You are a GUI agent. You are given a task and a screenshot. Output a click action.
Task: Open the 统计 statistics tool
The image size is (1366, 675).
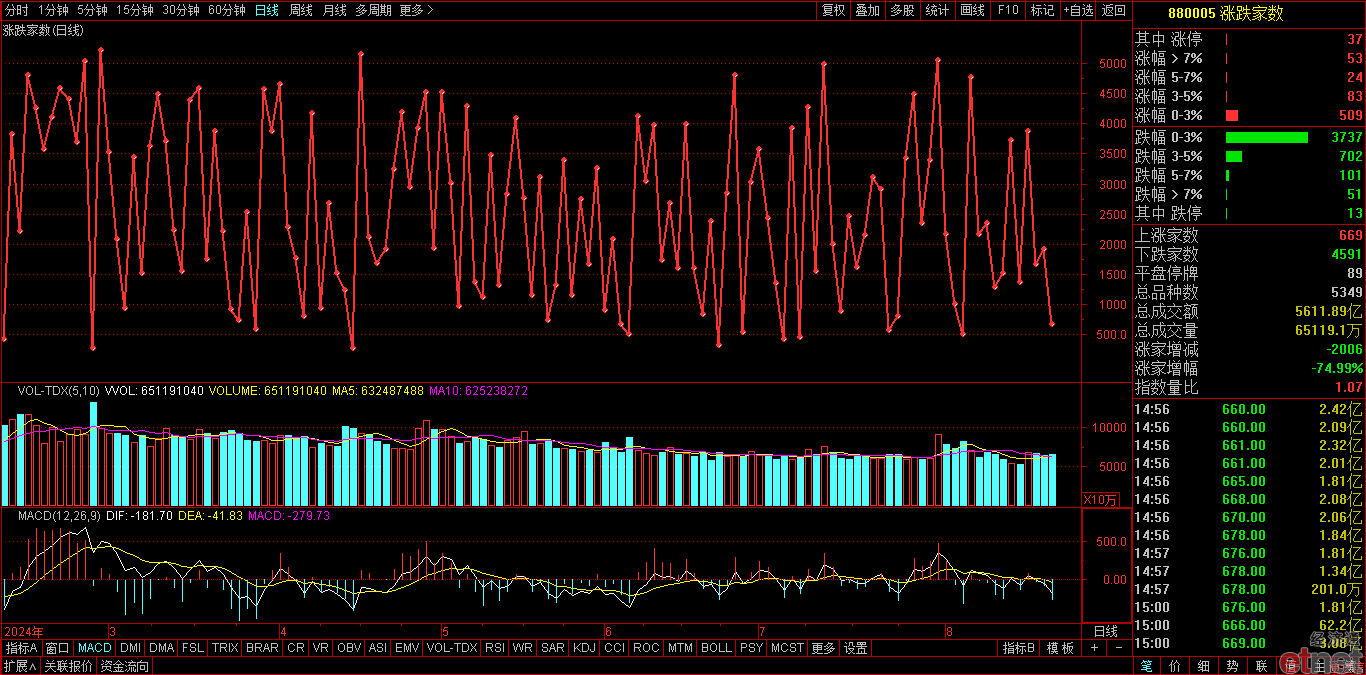tap(937, 10)
